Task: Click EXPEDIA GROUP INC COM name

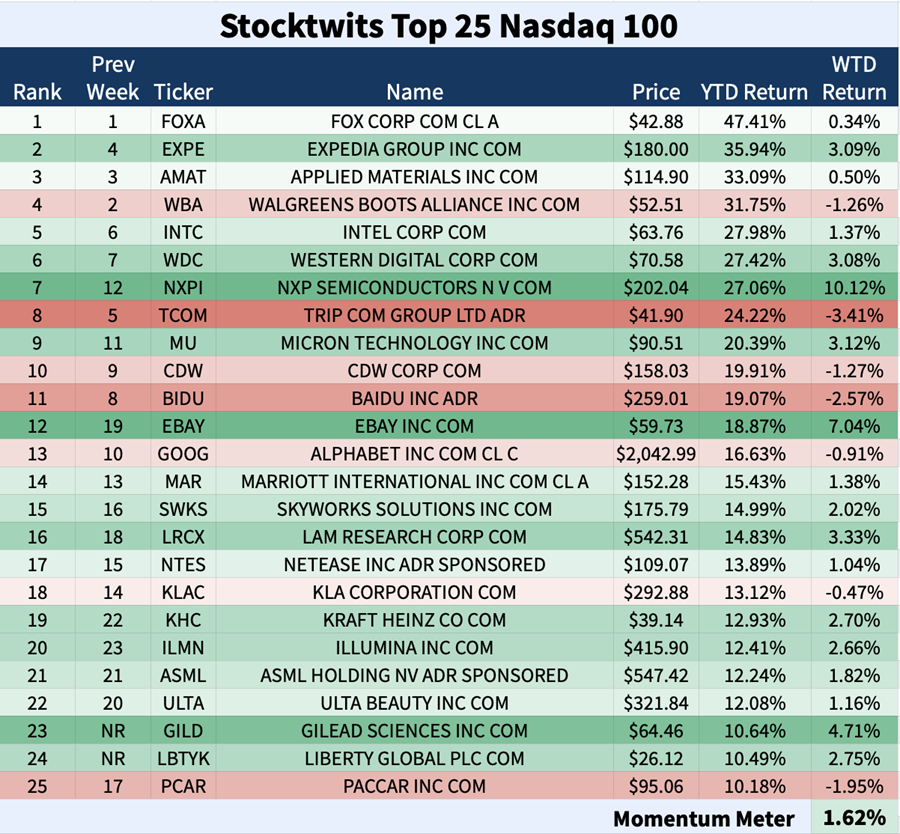Action: (414, 149)
